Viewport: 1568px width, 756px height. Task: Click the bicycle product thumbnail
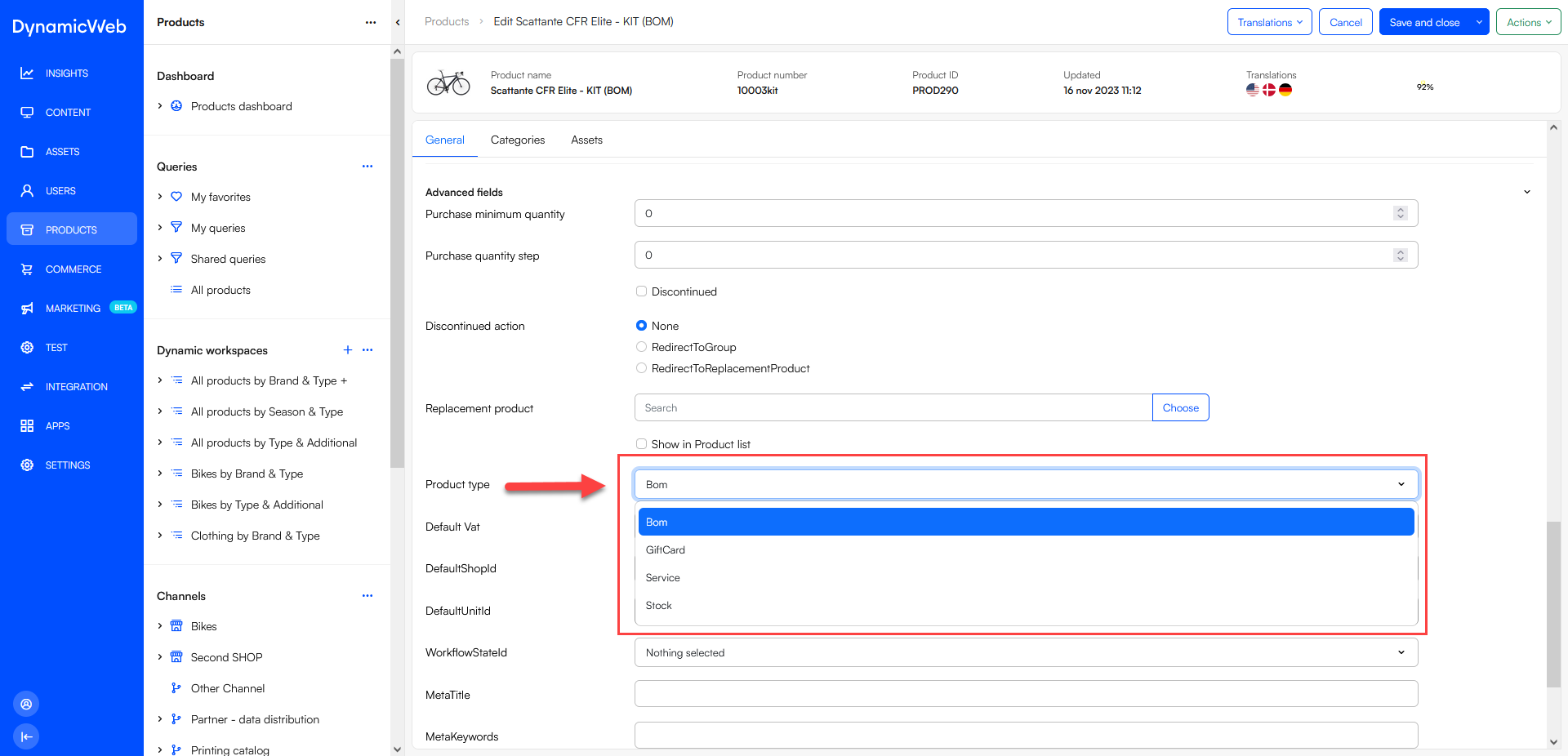coord(448,82)
